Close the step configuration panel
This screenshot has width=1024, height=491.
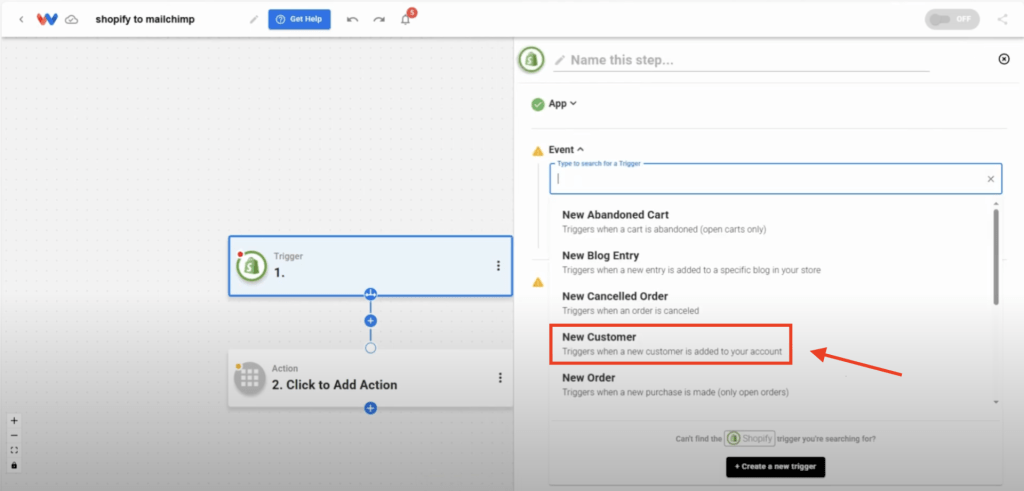[x=1004, y=59]
